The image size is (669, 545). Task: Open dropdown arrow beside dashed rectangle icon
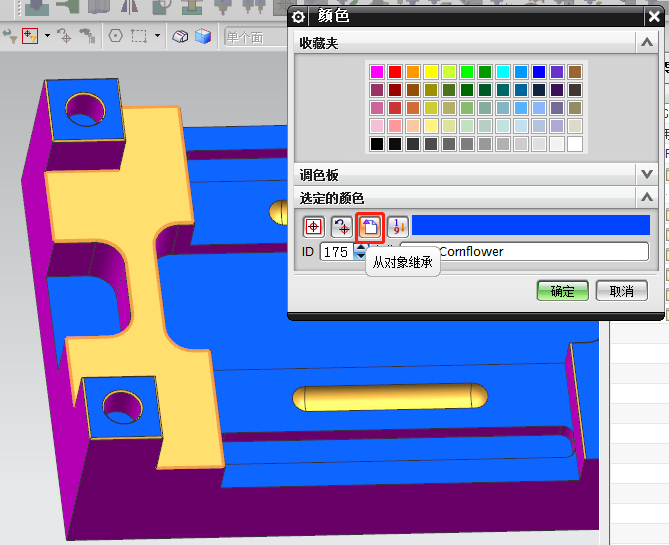click(x=157, y=36)
